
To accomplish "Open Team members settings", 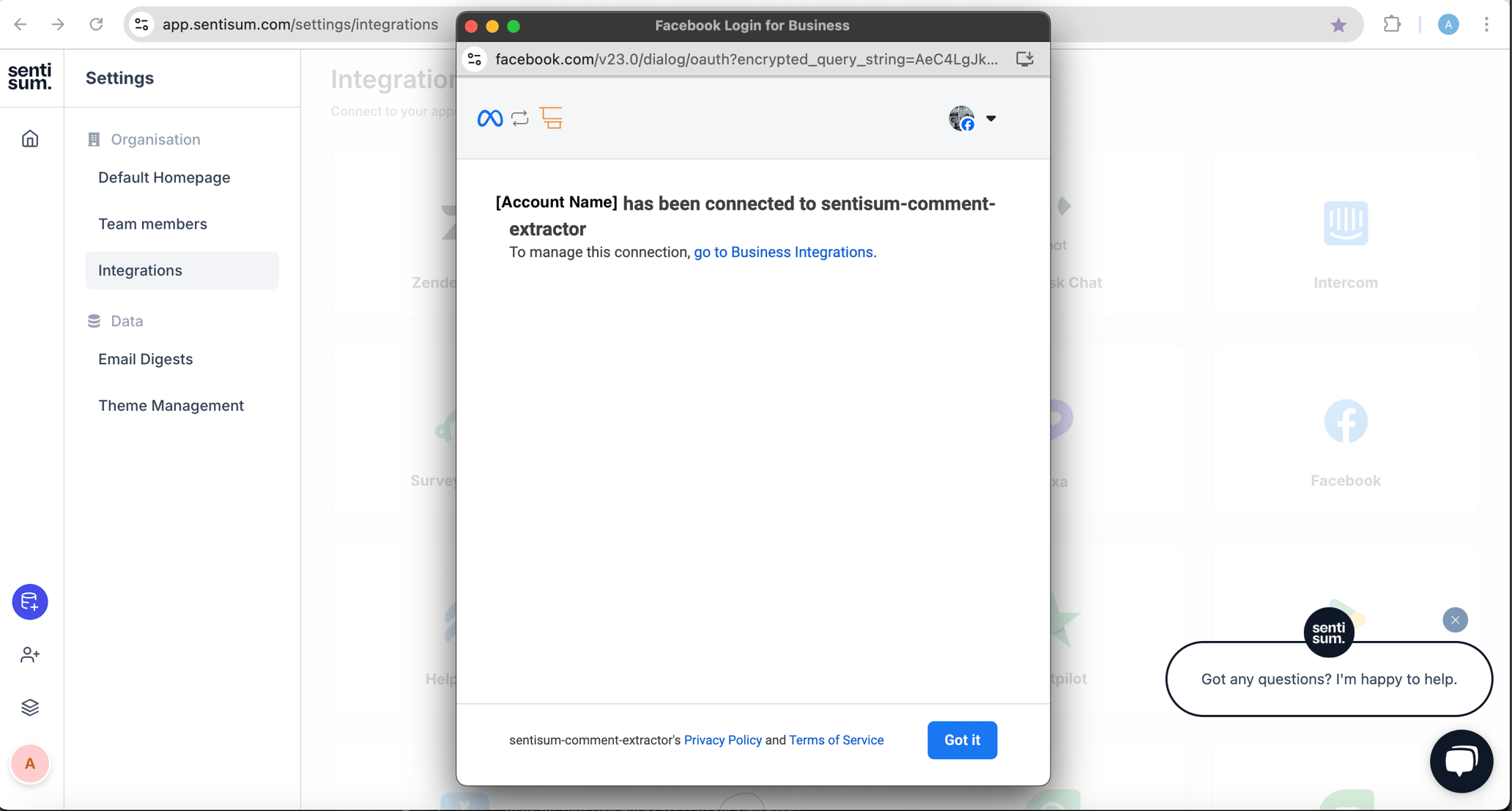I will [152, 223].
